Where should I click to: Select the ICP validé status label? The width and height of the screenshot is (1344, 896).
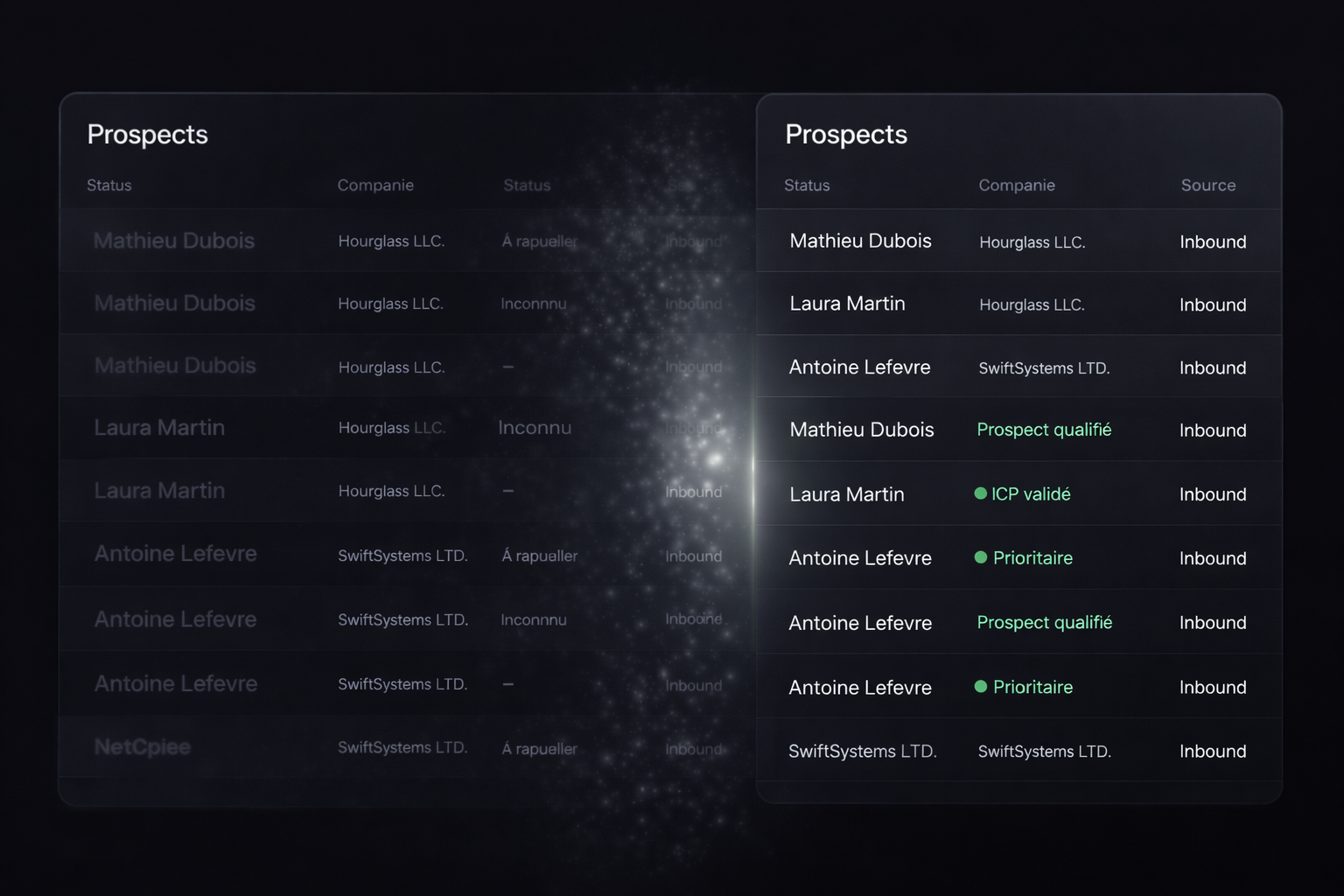1030,494
